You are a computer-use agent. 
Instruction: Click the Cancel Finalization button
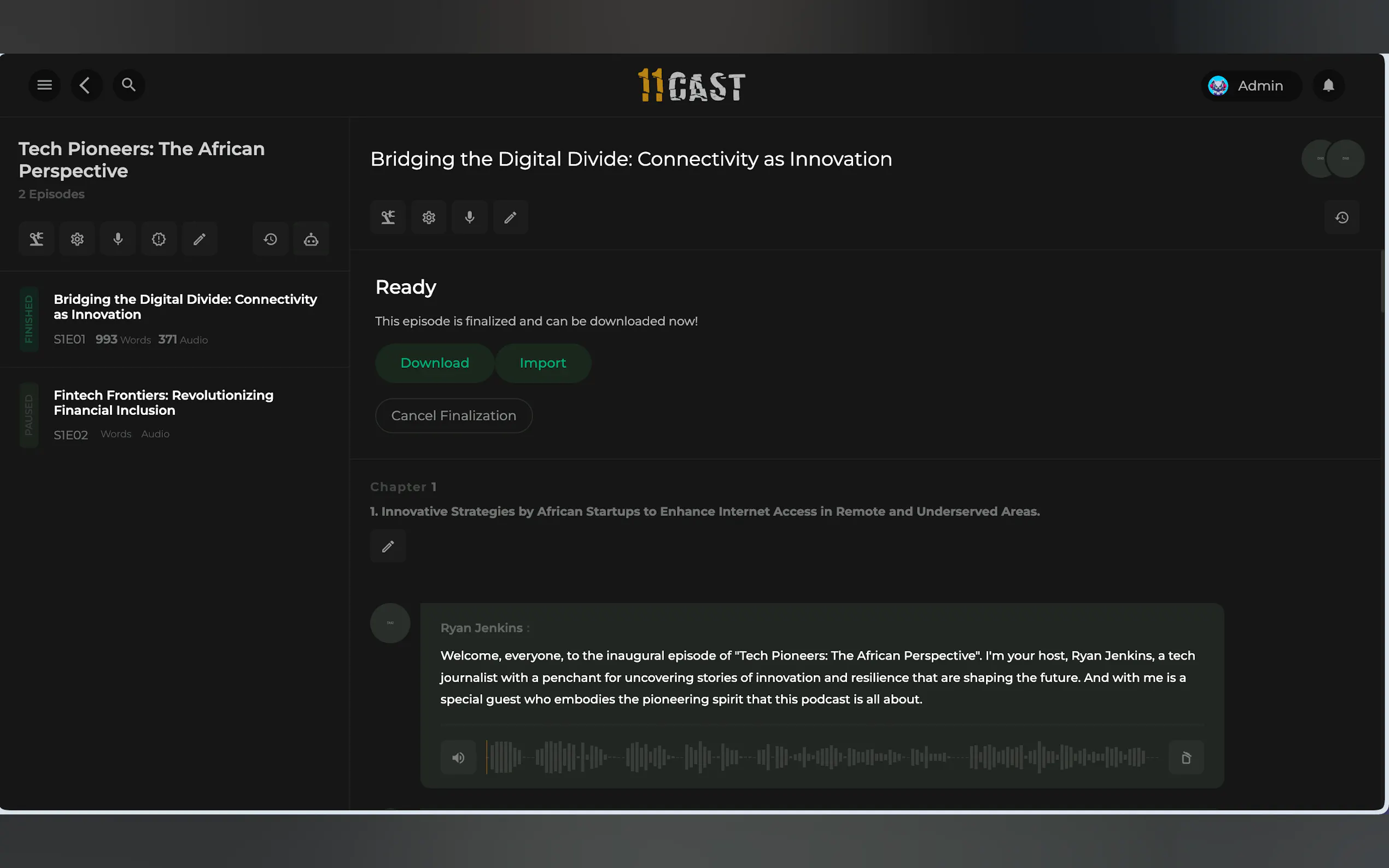coord(453,415)
